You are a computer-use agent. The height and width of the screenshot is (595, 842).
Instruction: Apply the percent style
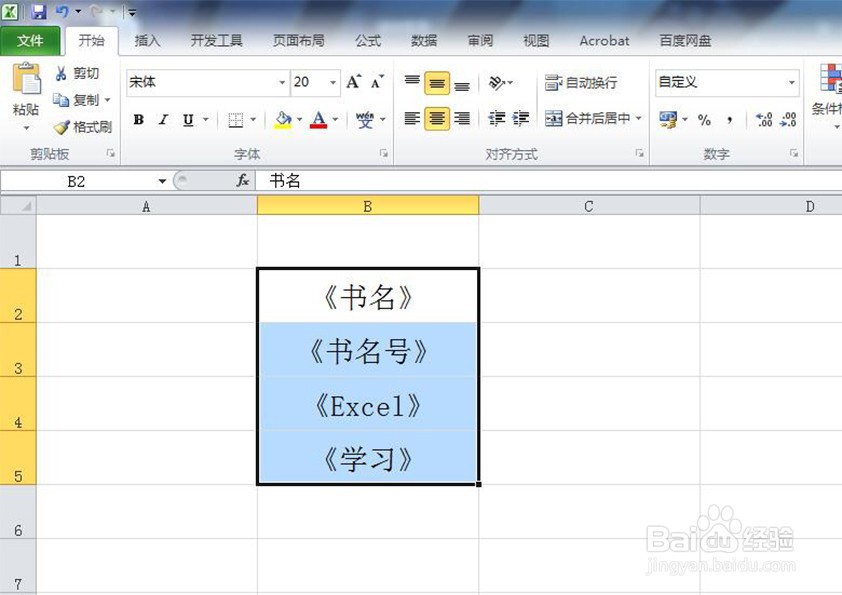pyautogui.click(x=705, y=120)
